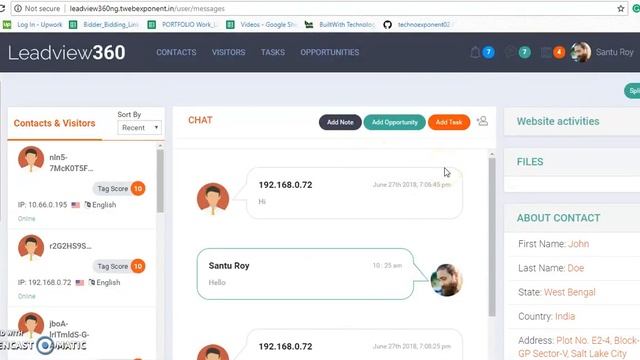Click the browser address bar URL
This screenshot has height=360, width=640.
(x=147, y=8)
